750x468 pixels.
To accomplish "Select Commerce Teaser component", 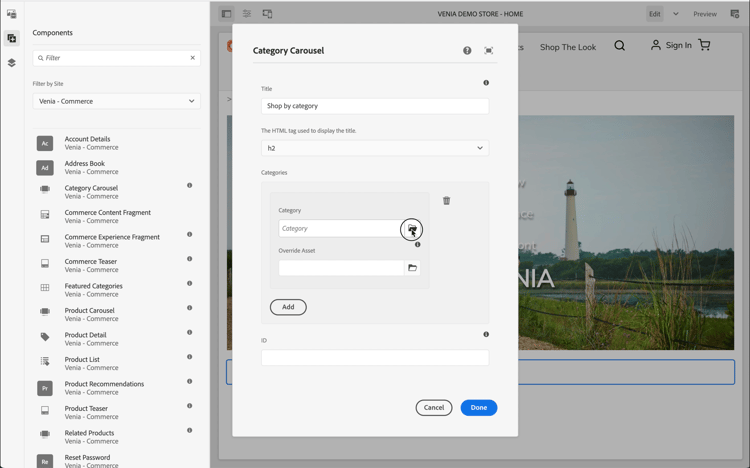I will [x=116, y=265].
